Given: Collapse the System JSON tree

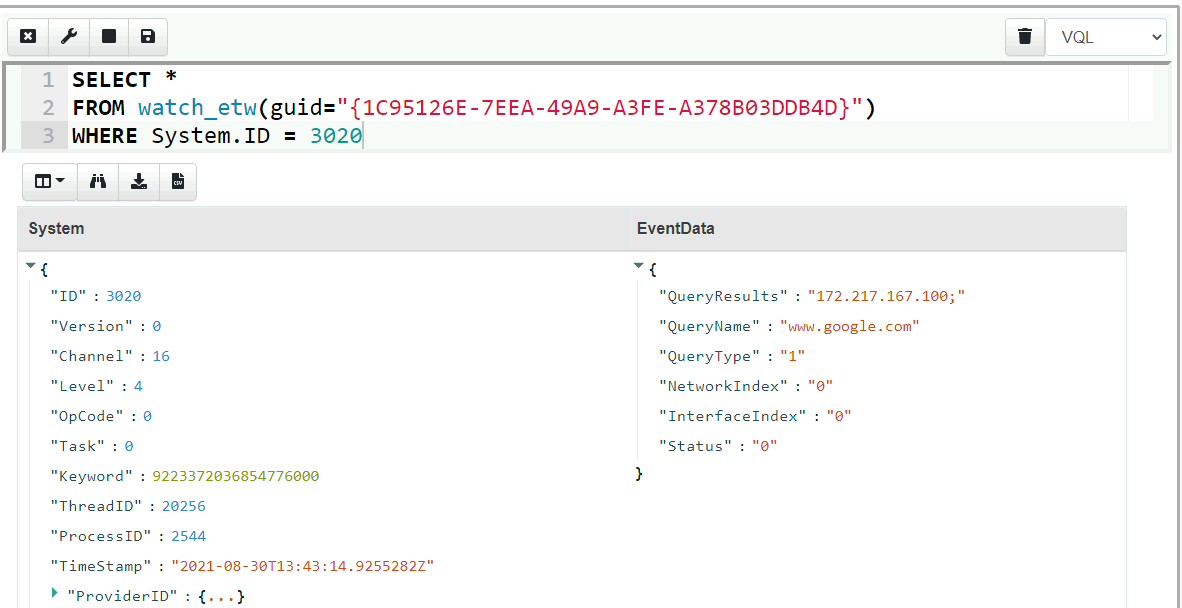Looking at the screenshot, I should (x=31, y=265).
